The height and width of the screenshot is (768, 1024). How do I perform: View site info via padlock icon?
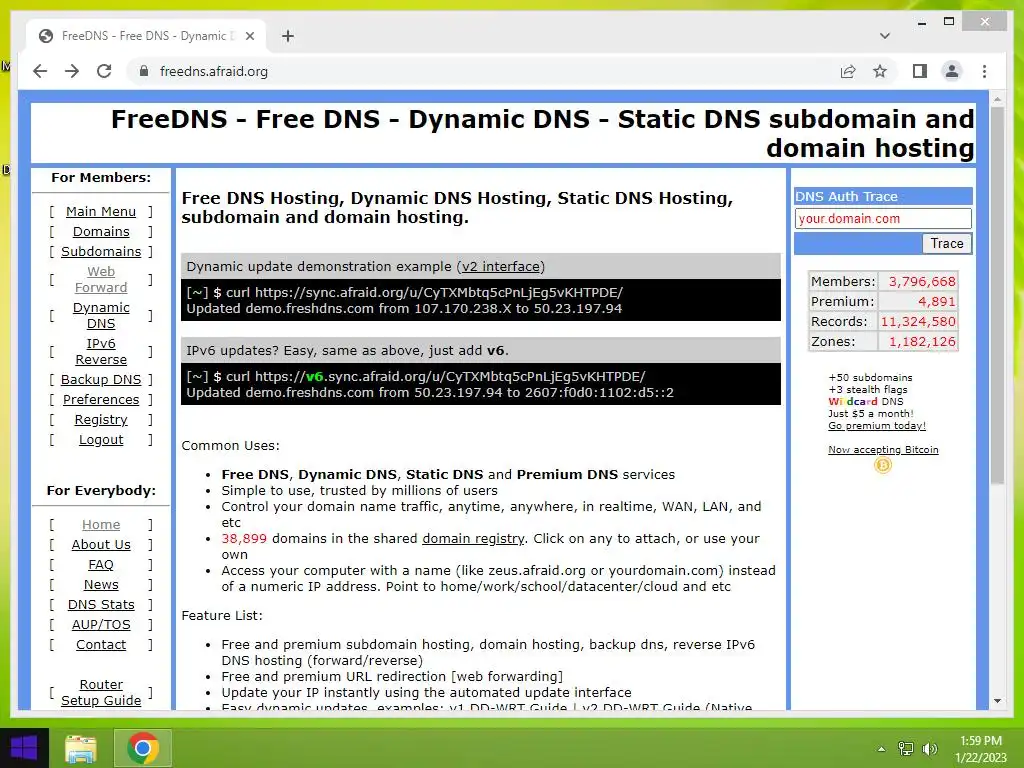144,71
